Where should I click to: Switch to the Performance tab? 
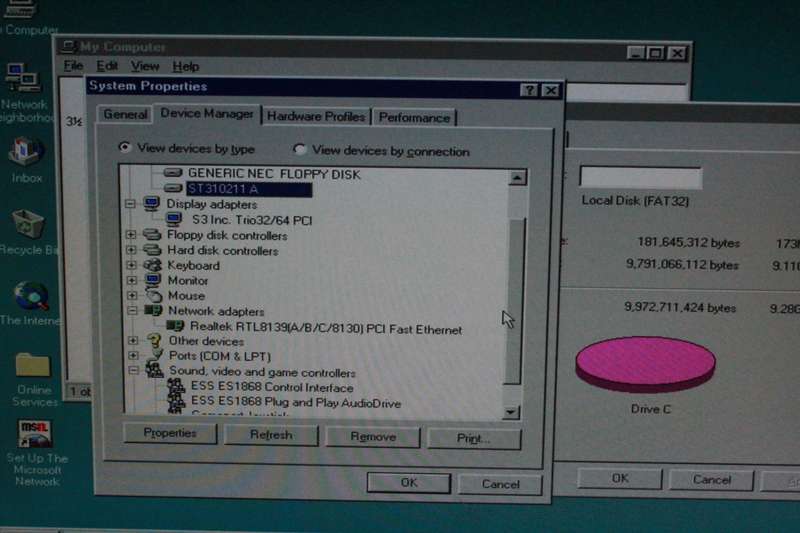click(x=414, y=118)
